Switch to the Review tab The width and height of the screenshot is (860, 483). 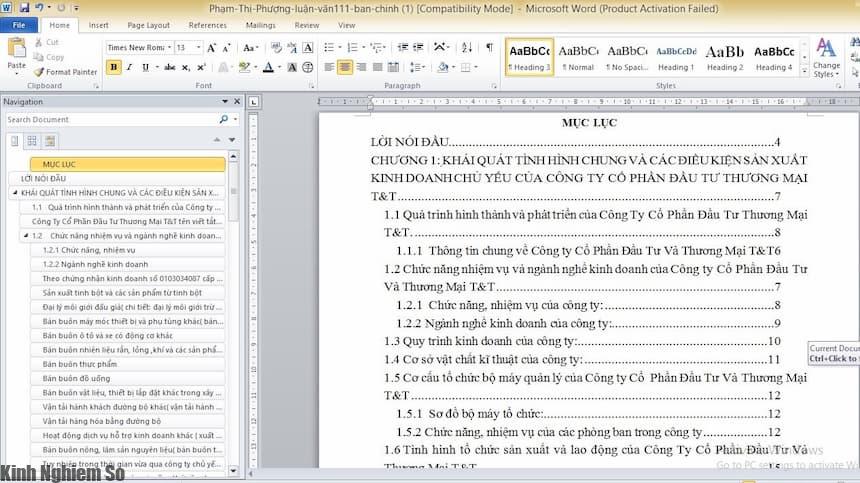307,25
